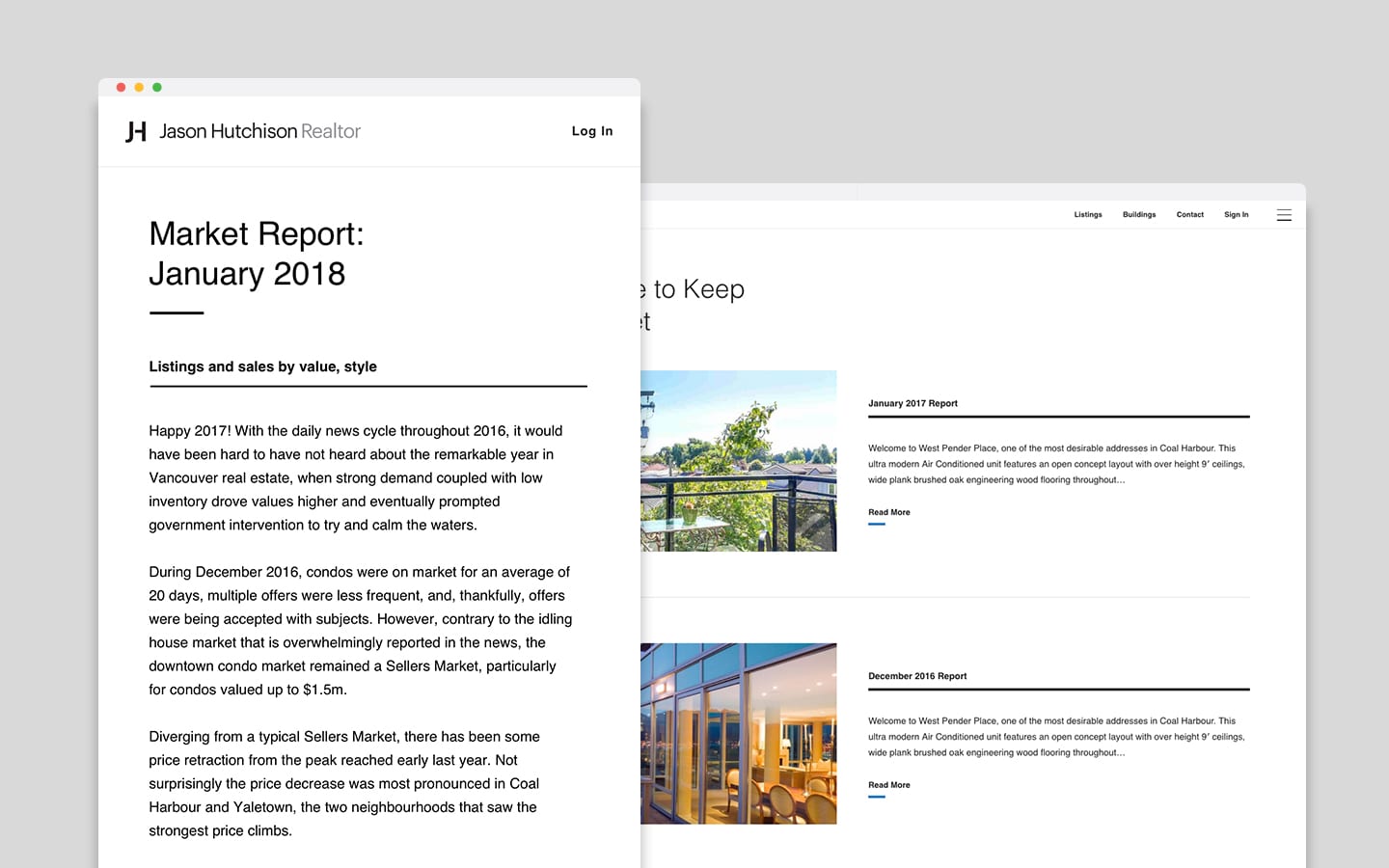Click the paragraph starting 'Happy 2017!'
Viewport: 1389px width, 868px height.
[356, 478]
